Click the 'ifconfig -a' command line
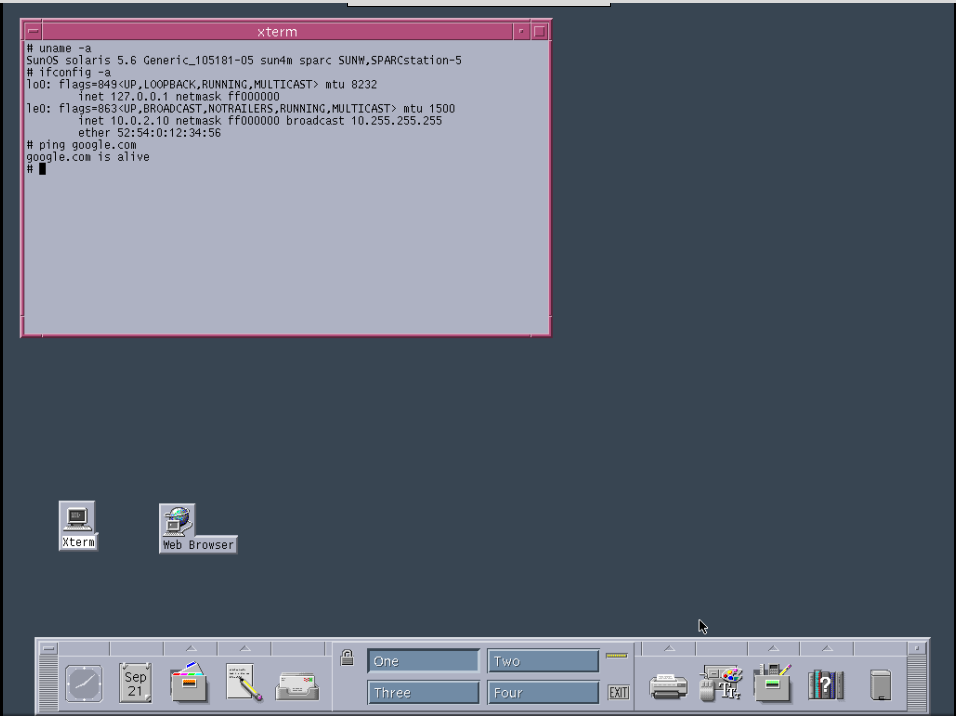The height and width of the screenshot is (716, 956). point(68,73)
